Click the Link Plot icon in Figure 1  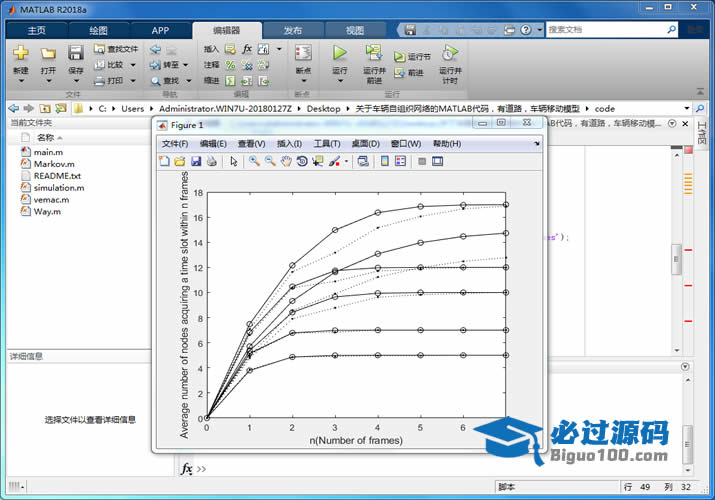pos(363,161)
